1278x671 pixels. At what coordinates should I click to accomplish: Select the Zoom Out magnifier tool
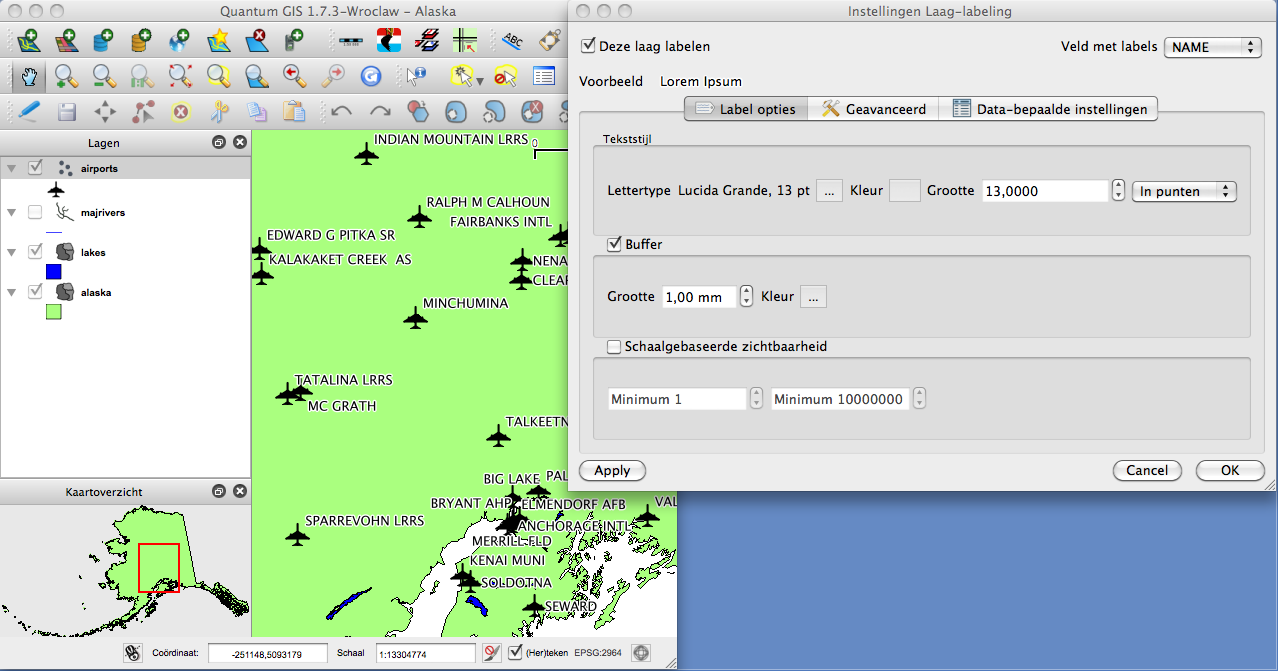click(104, 76)
